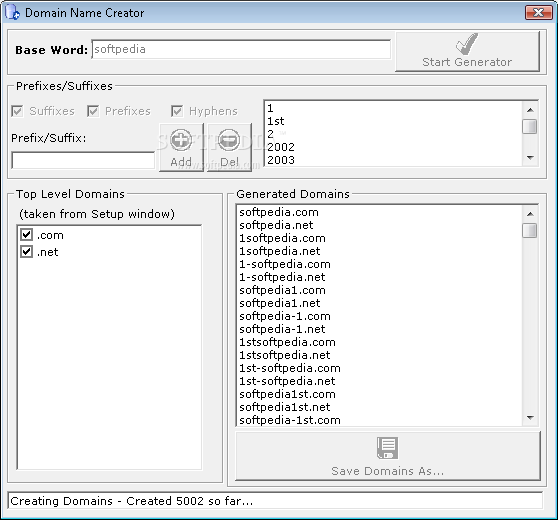Image resolution: width=558 pixels, height=520 pixels.
Task: Click the Start Generator checkmark button
Action: (467, 52)
